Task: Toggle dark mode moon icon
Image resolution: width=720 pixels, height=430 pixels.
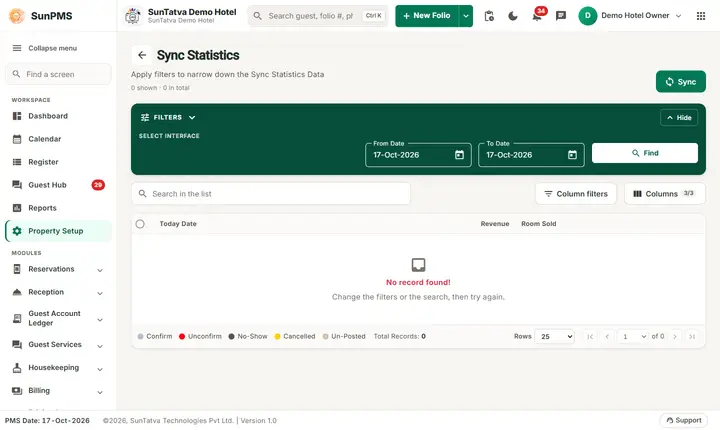Action: coord(513,16)
